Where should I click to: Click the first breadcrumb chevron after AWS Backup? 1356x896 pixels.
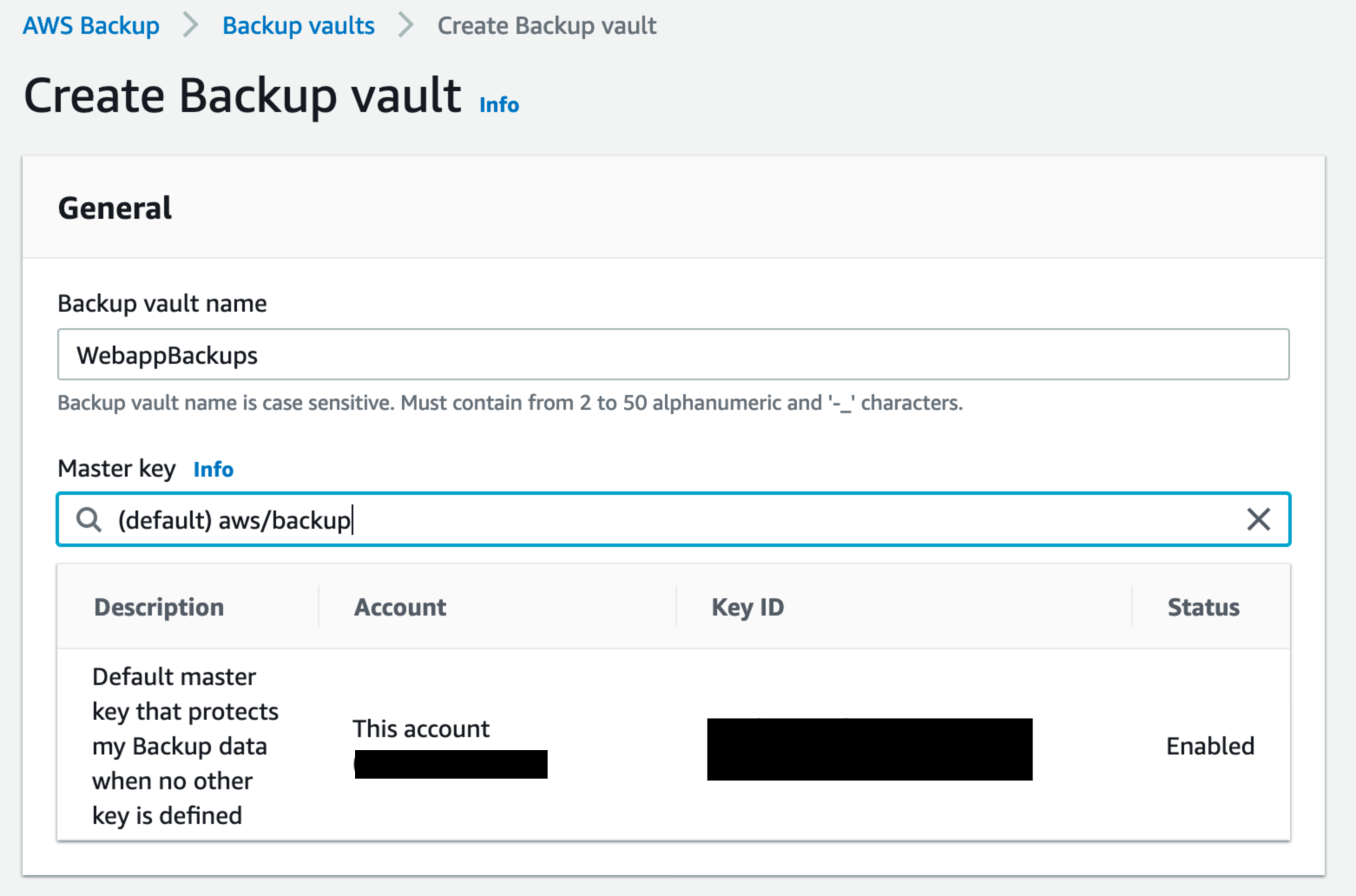pos(191,25)
